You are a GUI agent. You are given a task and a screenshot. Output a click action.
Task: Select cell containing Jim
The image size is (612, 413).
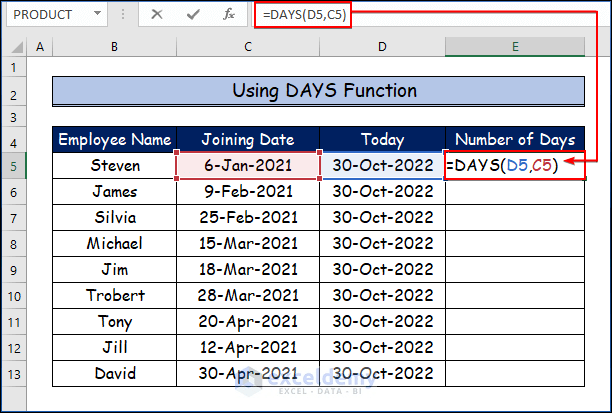coord(114,269)
